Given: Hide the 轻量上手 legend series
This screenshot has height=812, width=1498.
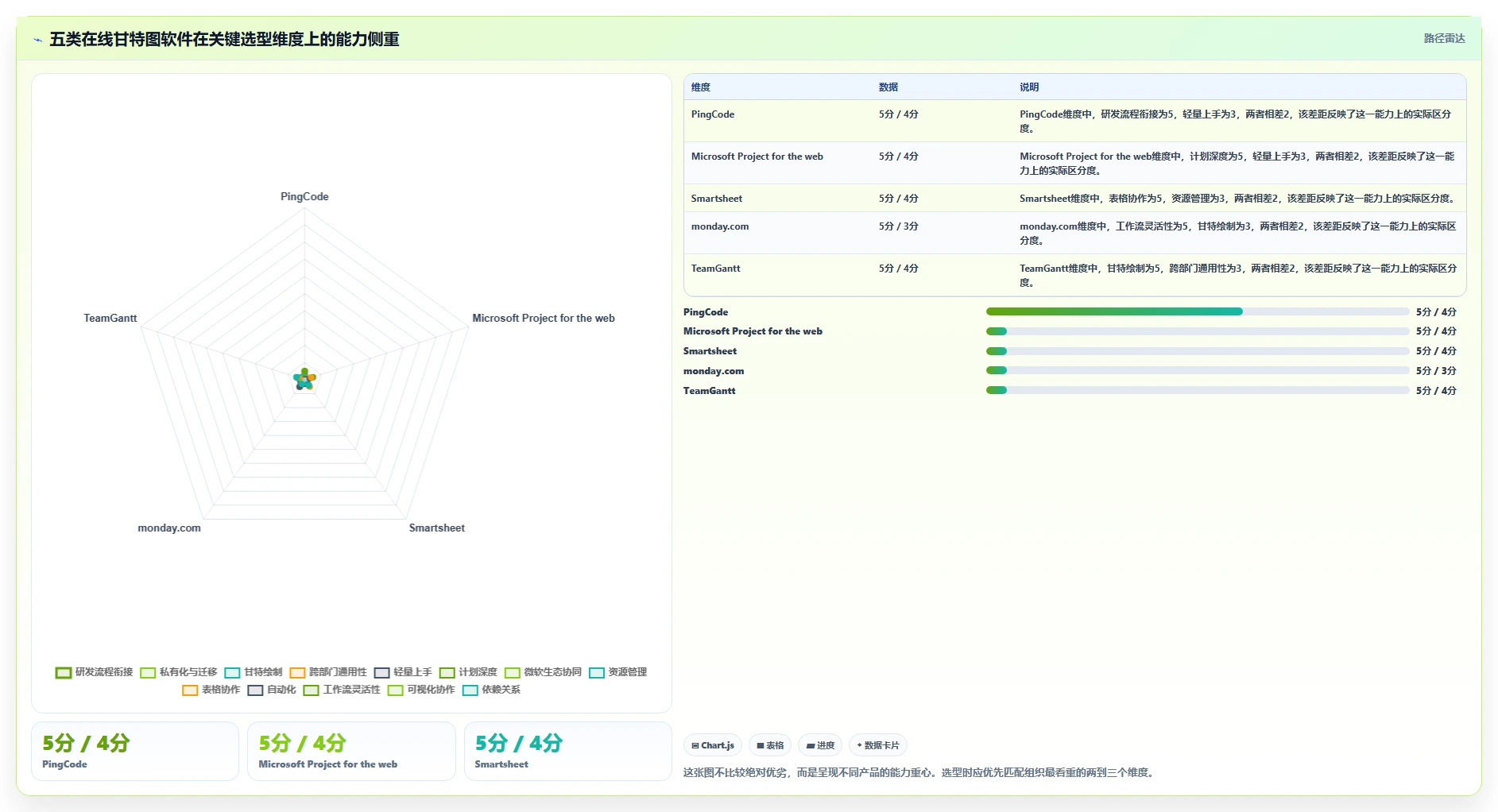Looking at the screenshot, I should (403, 672).
